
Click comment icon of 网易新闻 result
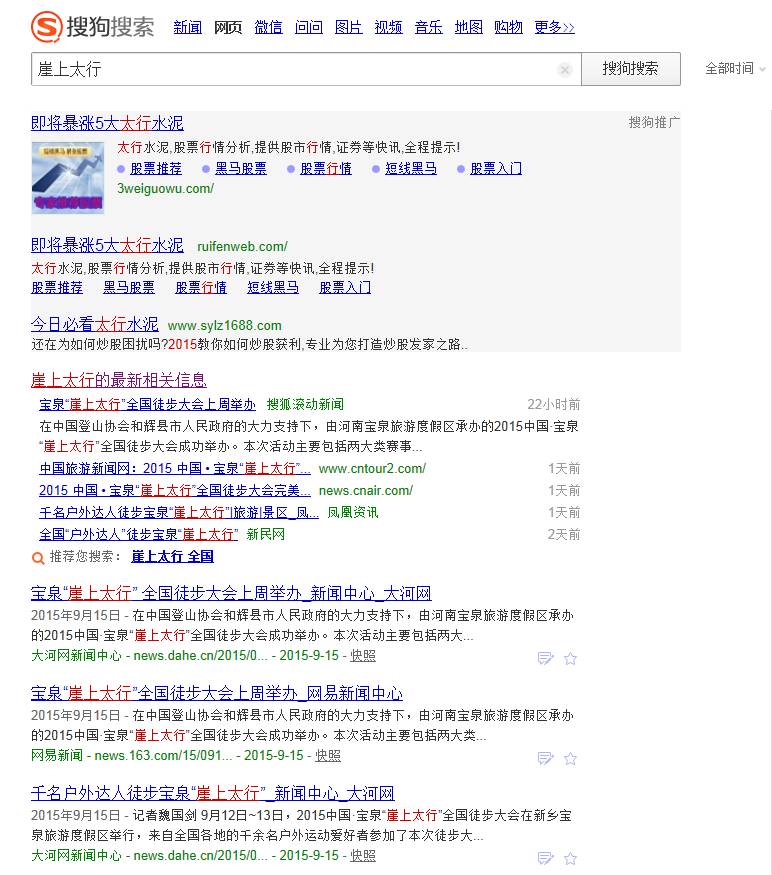click(x=545, y=758)
